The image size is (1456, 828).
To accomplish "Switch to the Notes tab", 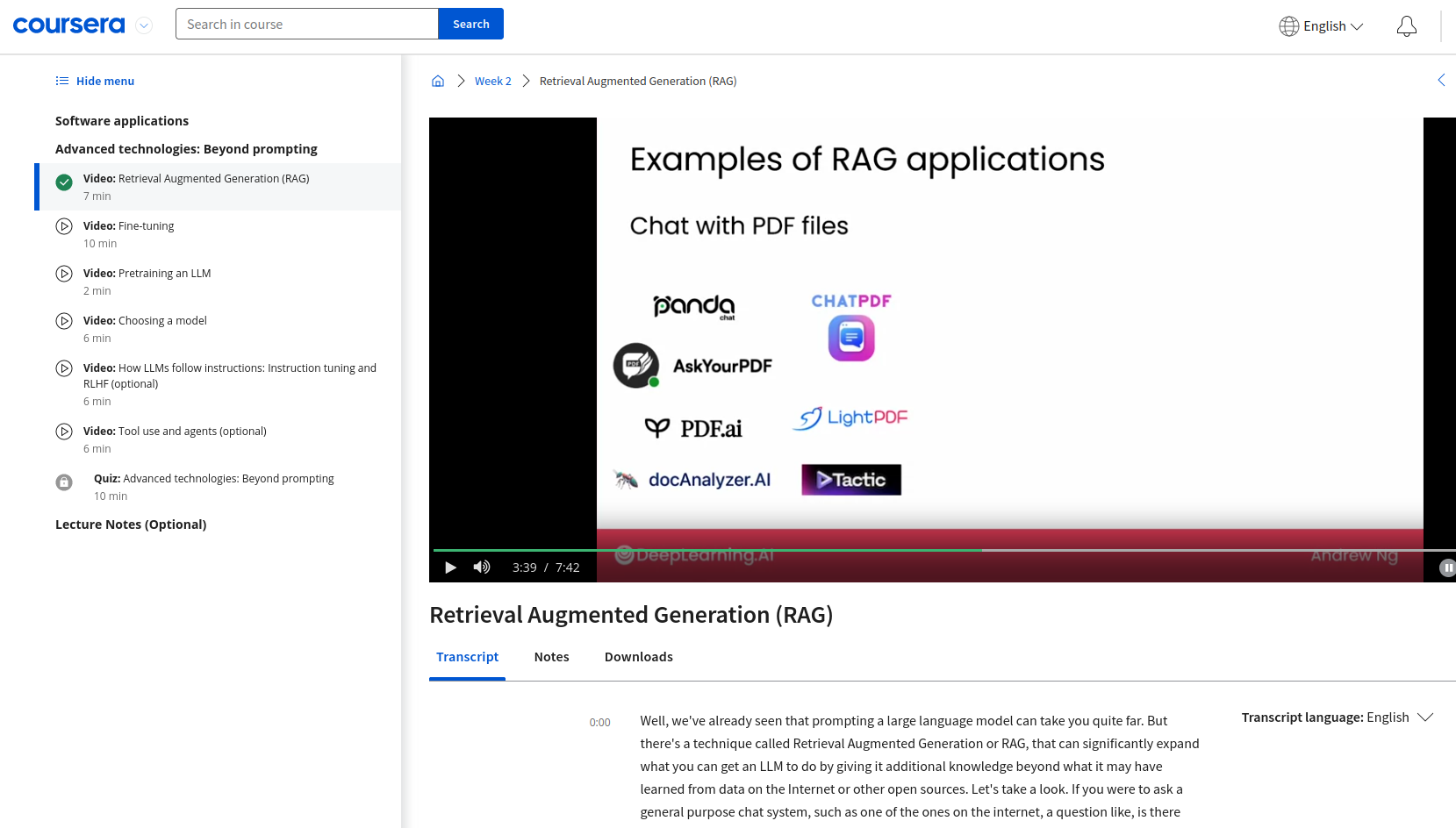I will (551, 657).
